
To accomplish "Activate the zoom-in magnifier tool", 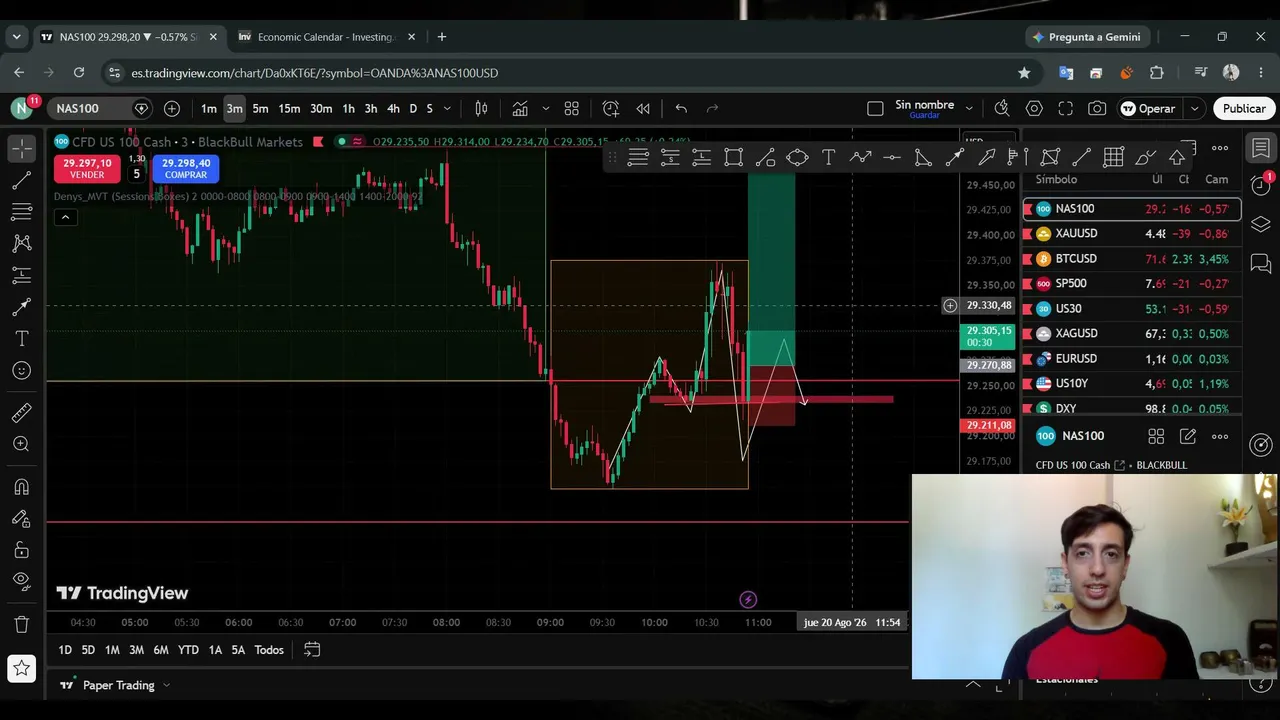I will [21, 444].
